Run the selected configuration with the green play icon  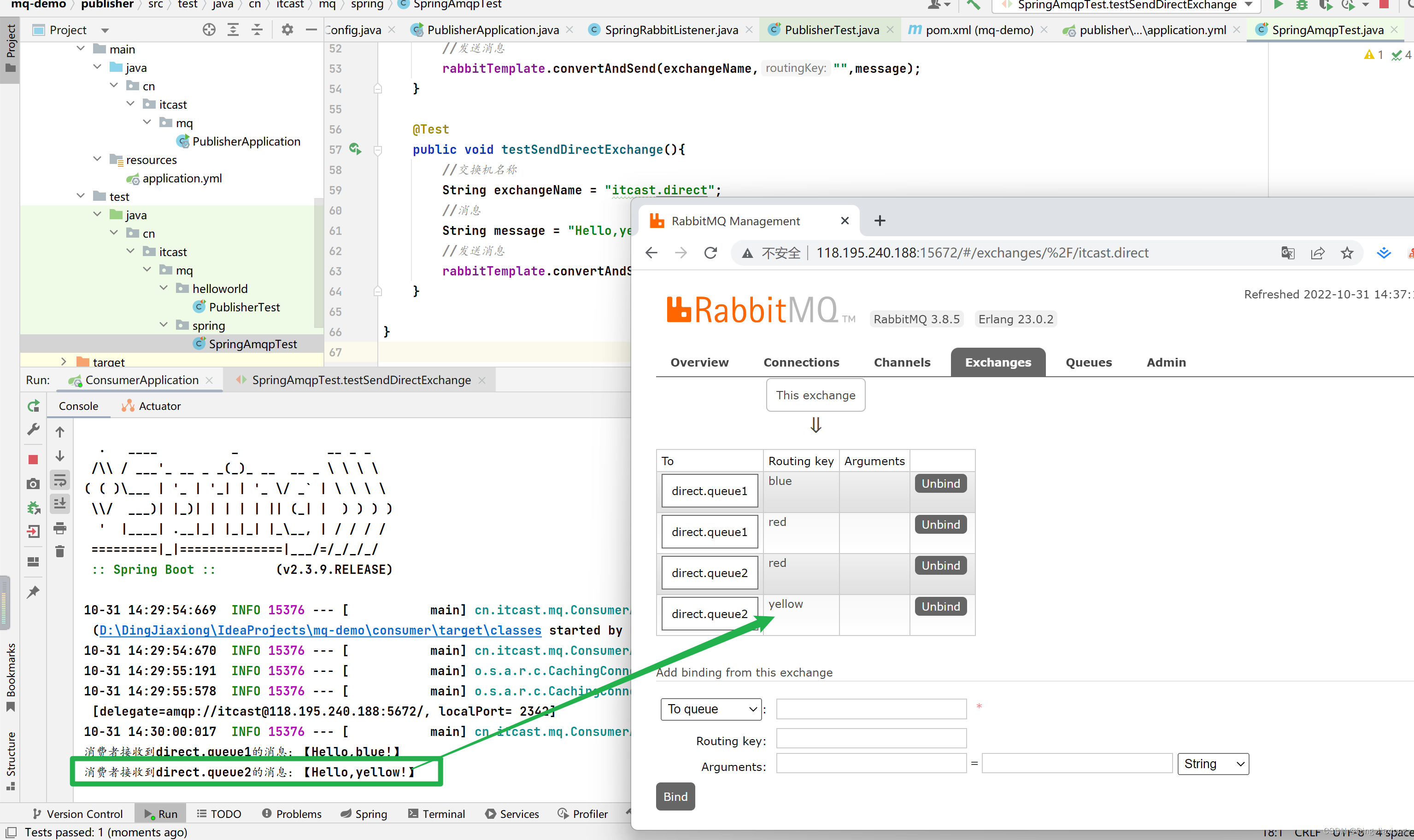pos(1278,5)
